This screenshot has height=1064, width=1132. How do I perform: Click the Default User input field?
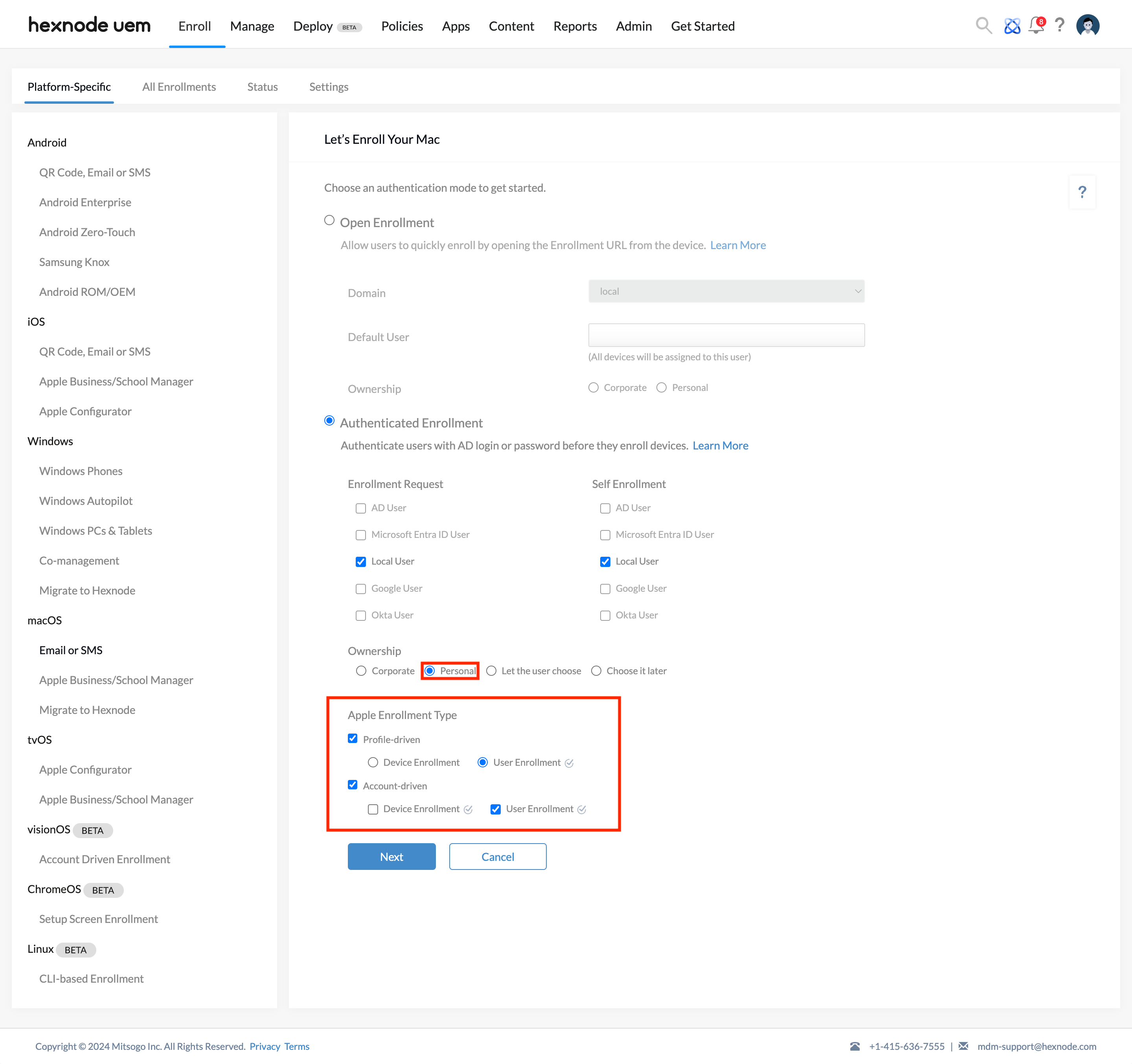[726, 335]
